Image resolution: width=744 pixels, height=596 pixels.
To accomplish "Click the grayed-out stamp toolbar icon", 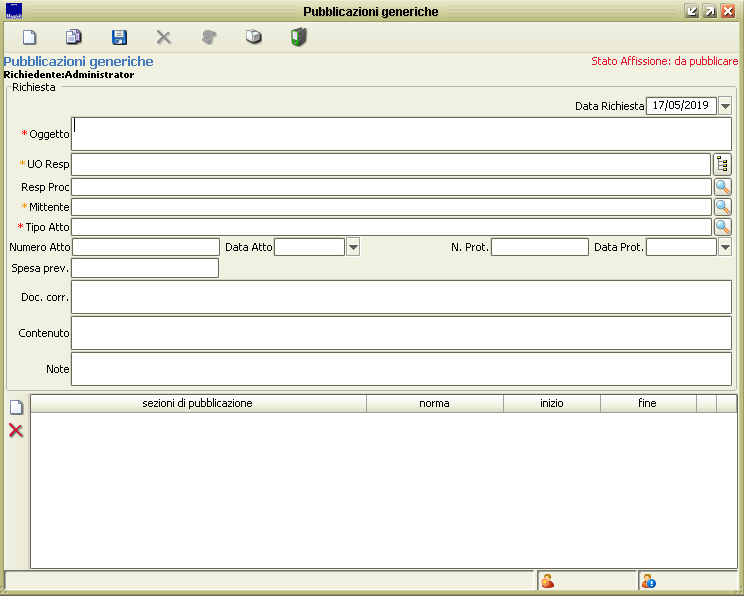I will [x=209, y=37].
